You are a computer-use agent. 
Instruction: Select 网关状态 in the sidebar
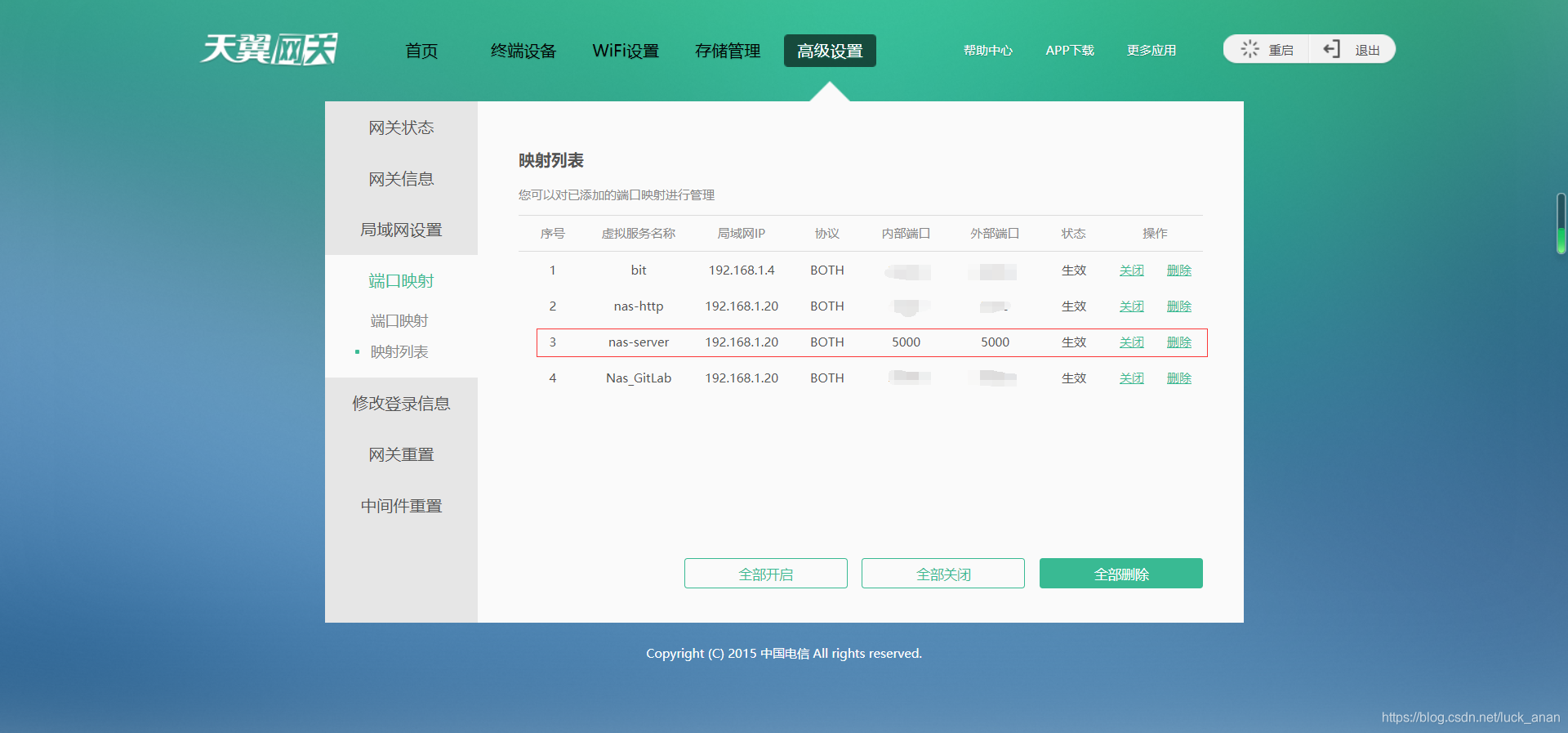(401, 127)
